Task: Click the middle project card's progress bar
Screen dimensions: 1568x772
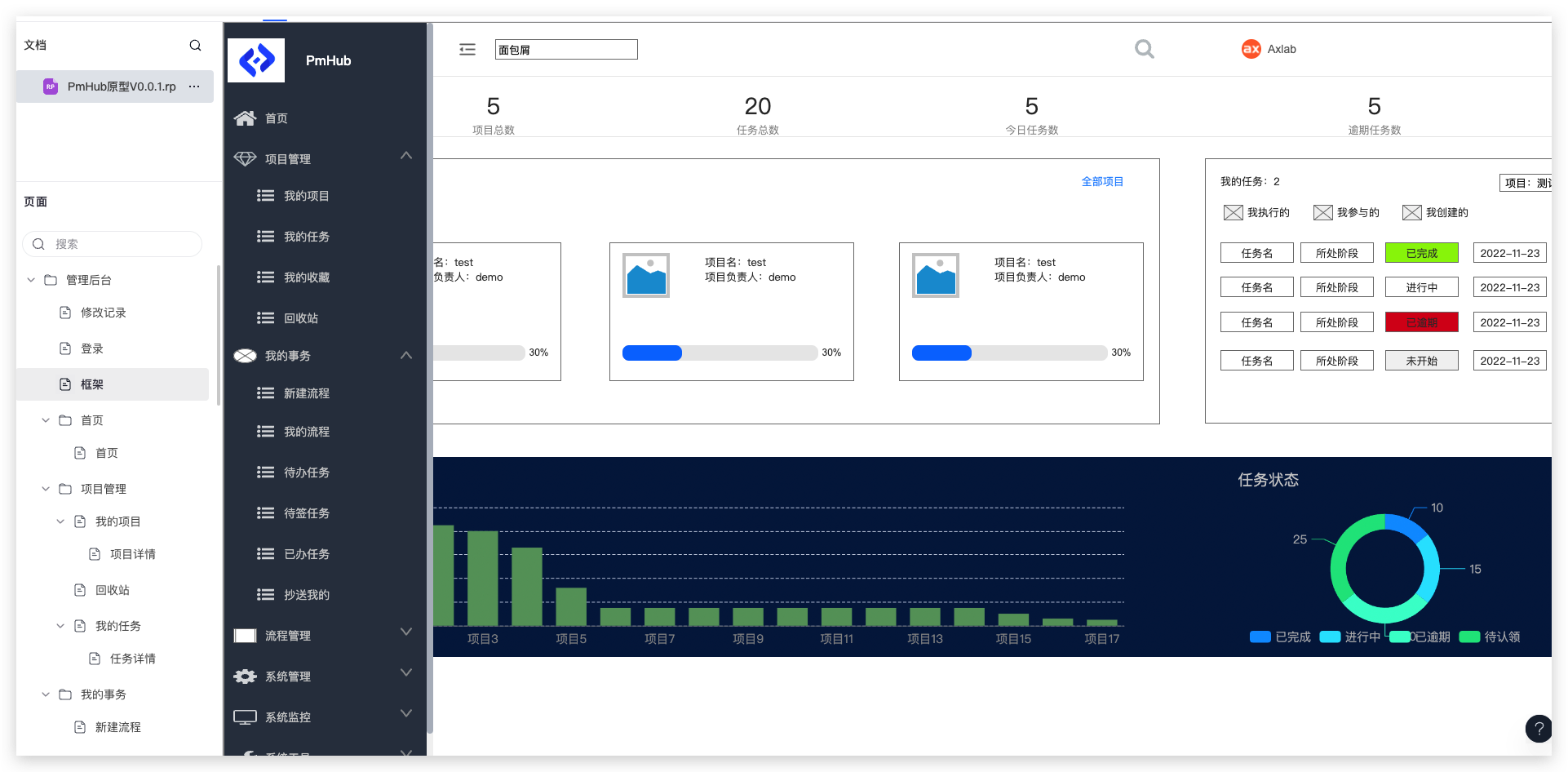Action: tap(720, 353)
